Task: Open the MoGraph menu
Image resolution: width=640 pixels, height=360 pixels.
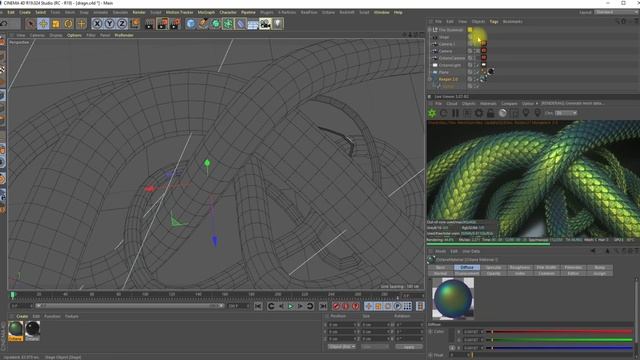Action: click(x=206, y=12)
